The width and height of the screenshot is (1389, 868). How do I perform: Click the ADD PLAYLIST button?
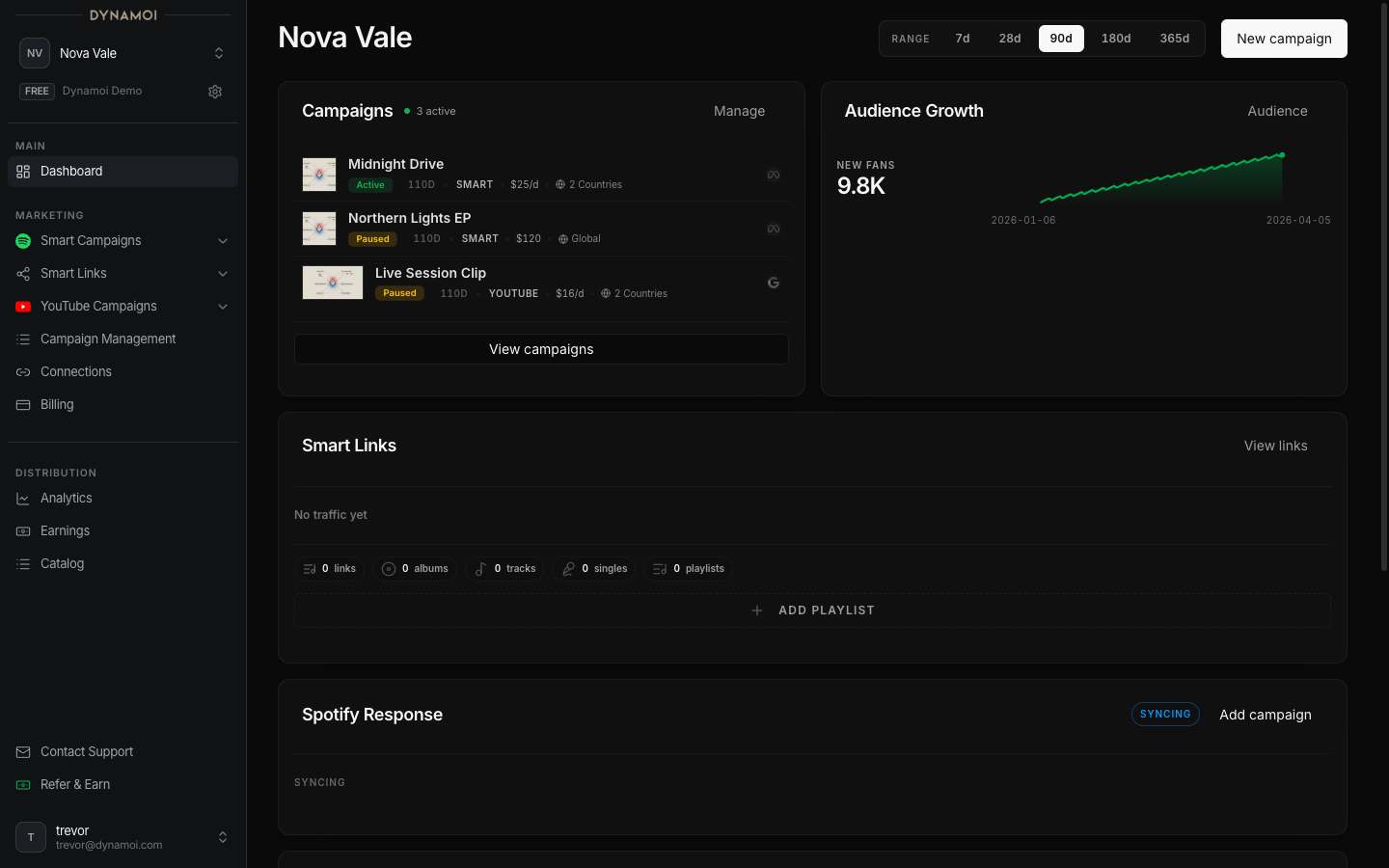click(812, 610)
